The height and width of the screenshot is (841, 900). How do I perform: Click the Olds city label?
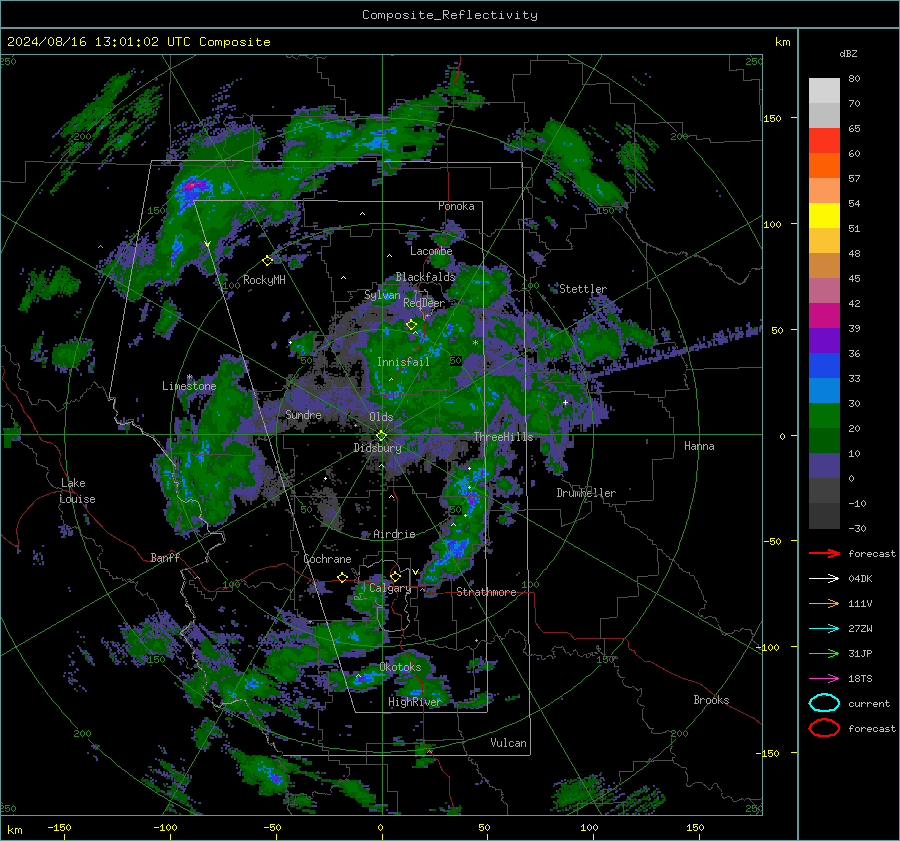tap(381, 417)
